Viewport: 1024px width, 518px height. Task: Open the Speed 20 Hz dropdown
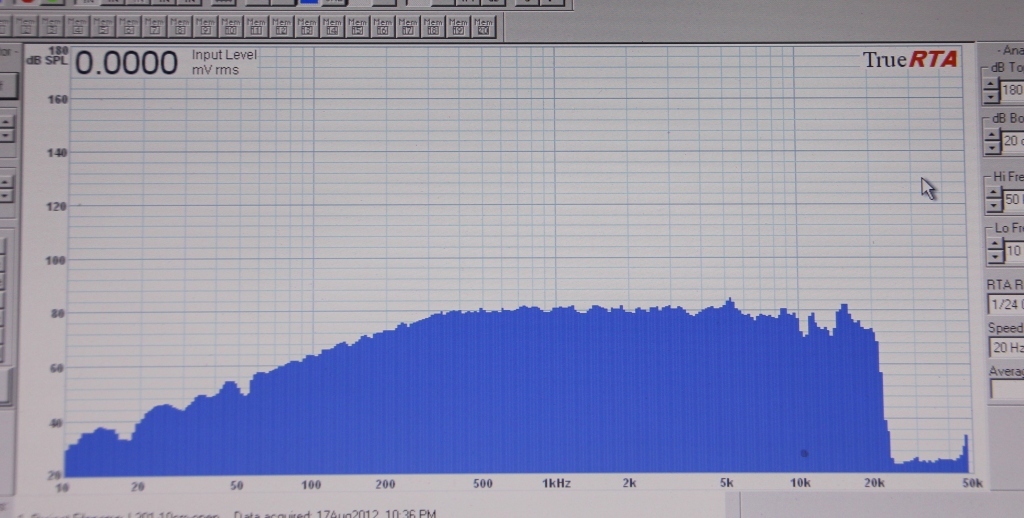[1005, 347]
